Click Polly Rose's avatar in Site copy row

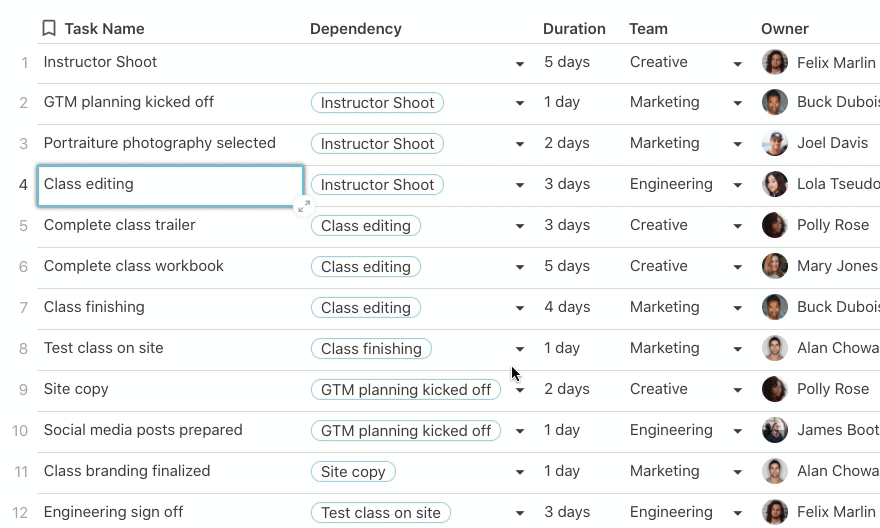pyautogui.click(x=775, y=389)
